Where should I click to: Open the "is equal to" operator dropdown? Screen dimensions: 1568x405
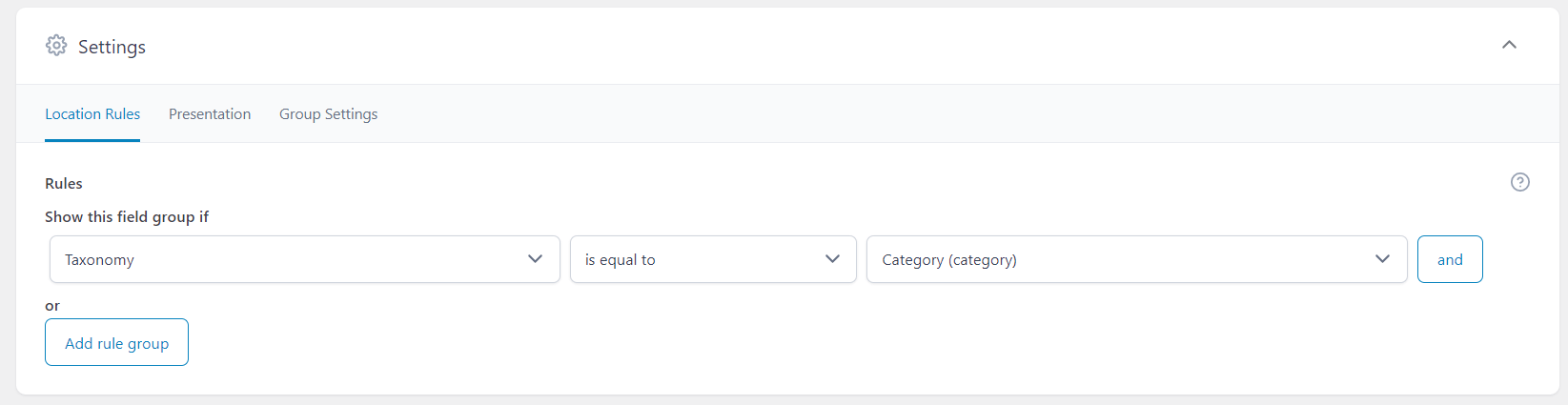coord(713,259)
